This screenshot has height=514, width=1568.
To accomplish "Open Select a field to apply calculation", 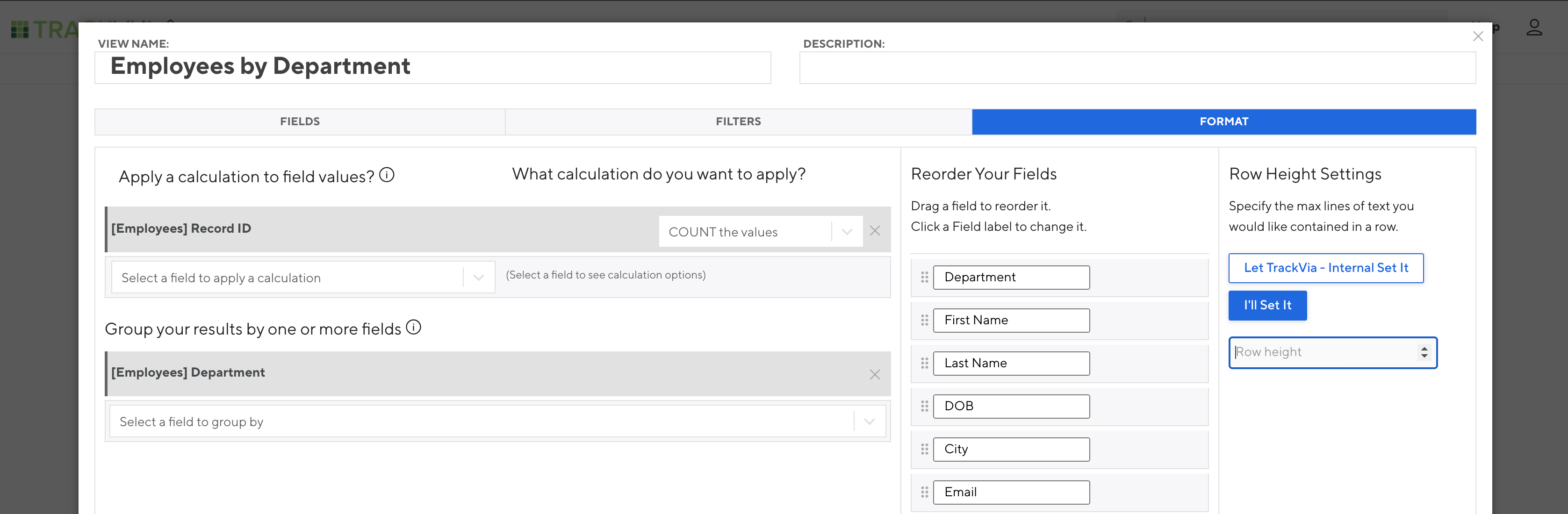I will pyautogui.click(x=303, y=278).
